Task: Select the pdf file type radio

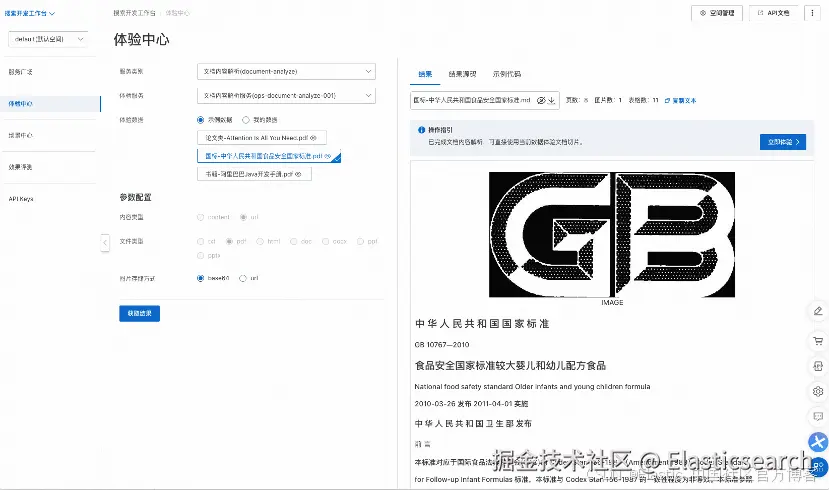Action: [229, 241]
